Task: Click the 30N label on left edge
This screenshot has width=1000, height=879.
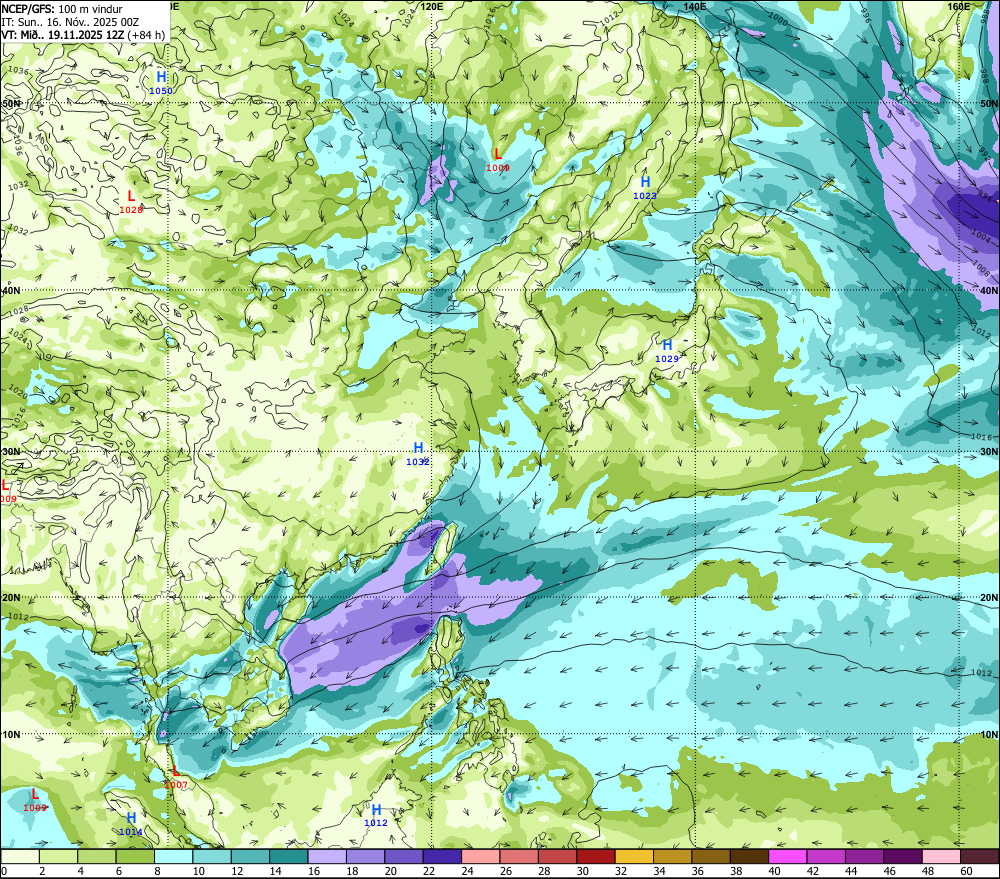Action: click(10, 452)
